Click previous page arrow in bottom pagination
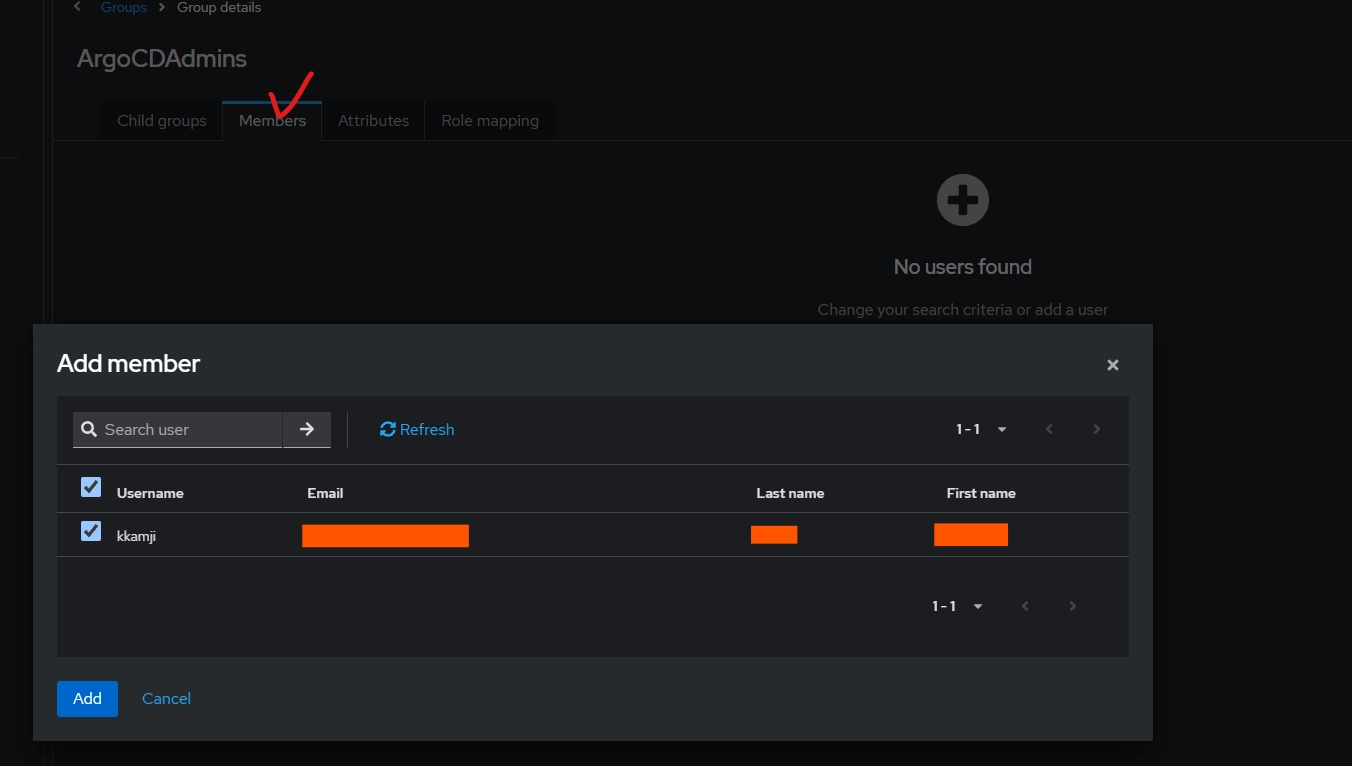The height and width of the screenshot is (766, 1352). click(1025, 606)
